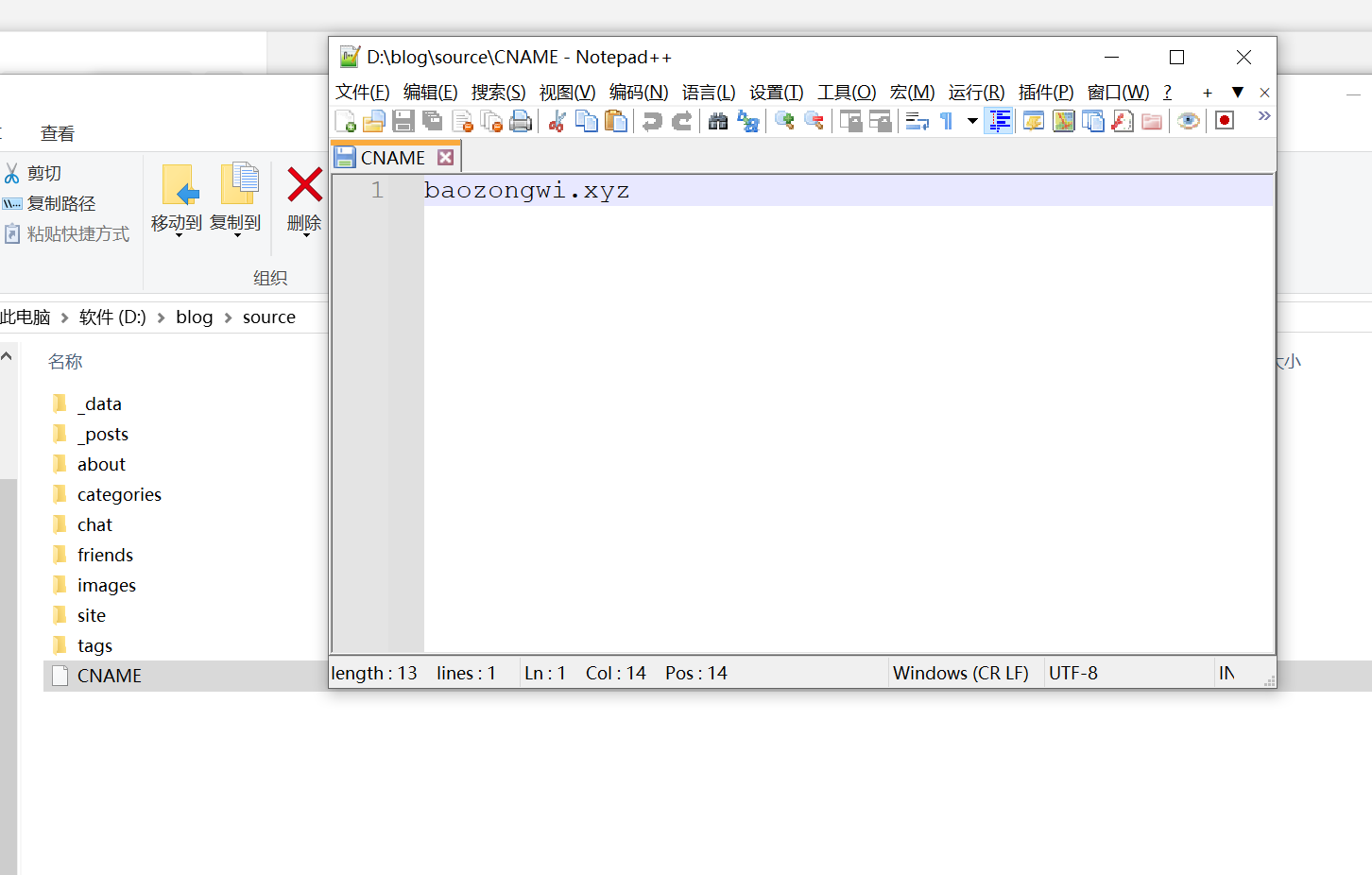Viewport: 1372px width, 875px height.
Task: Expand the hidden toolbar items chevron
Action: [1264, 116]
